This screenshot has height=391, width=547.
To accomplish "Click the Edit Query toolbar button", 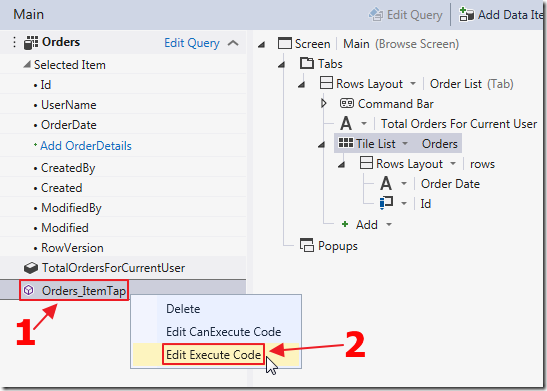I will (405, 15).
